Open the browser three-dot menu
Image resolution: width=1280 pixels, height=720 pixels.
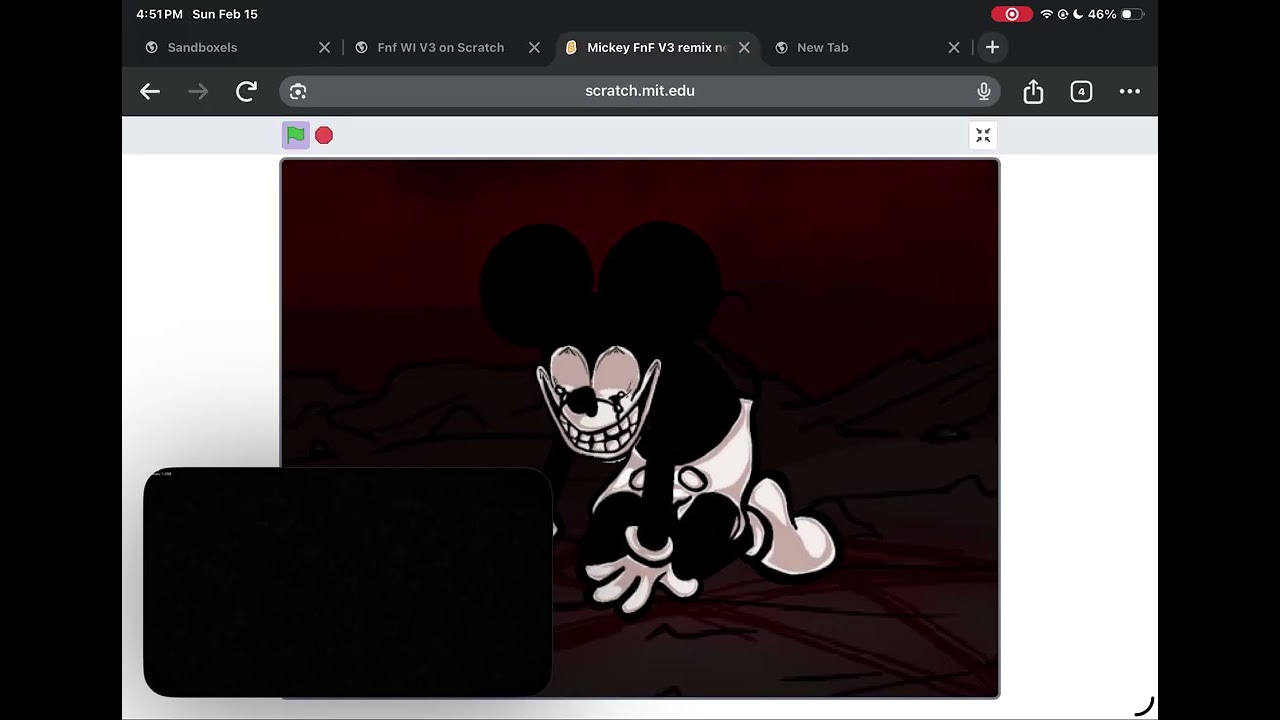(x=1130, y=91)
